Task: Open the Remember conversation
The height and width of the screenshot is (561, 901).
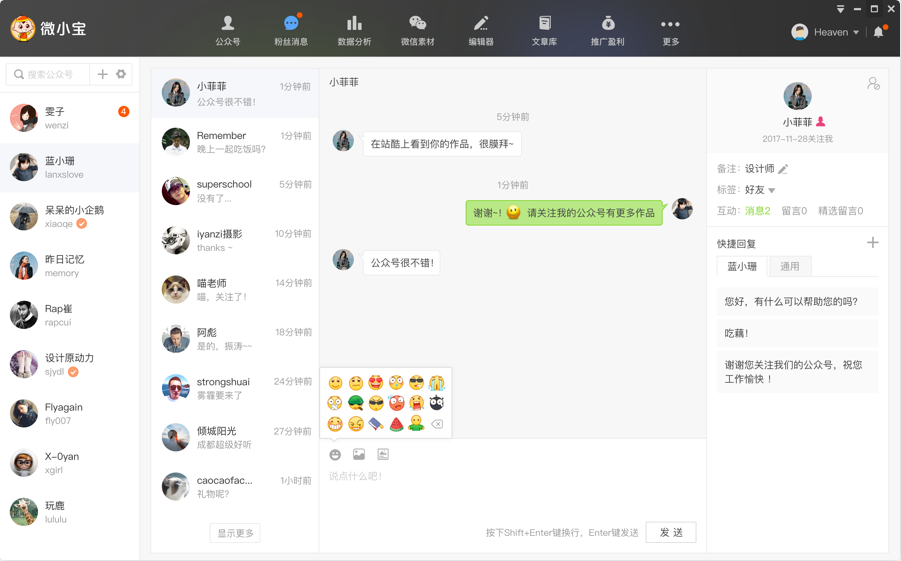Action: (x=235, y=142)
